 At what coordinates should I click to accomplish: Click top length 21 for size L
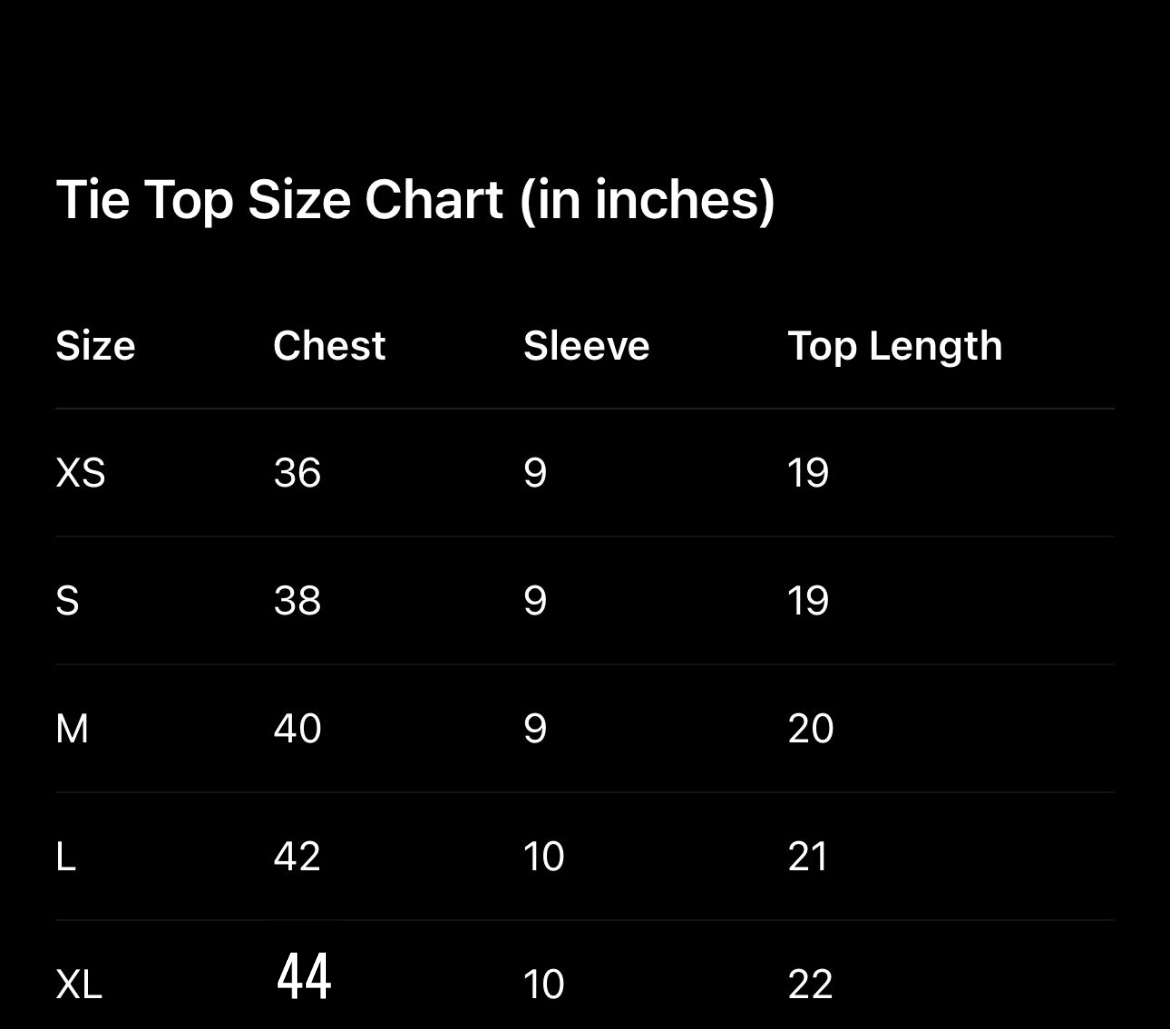click(807, 857)
